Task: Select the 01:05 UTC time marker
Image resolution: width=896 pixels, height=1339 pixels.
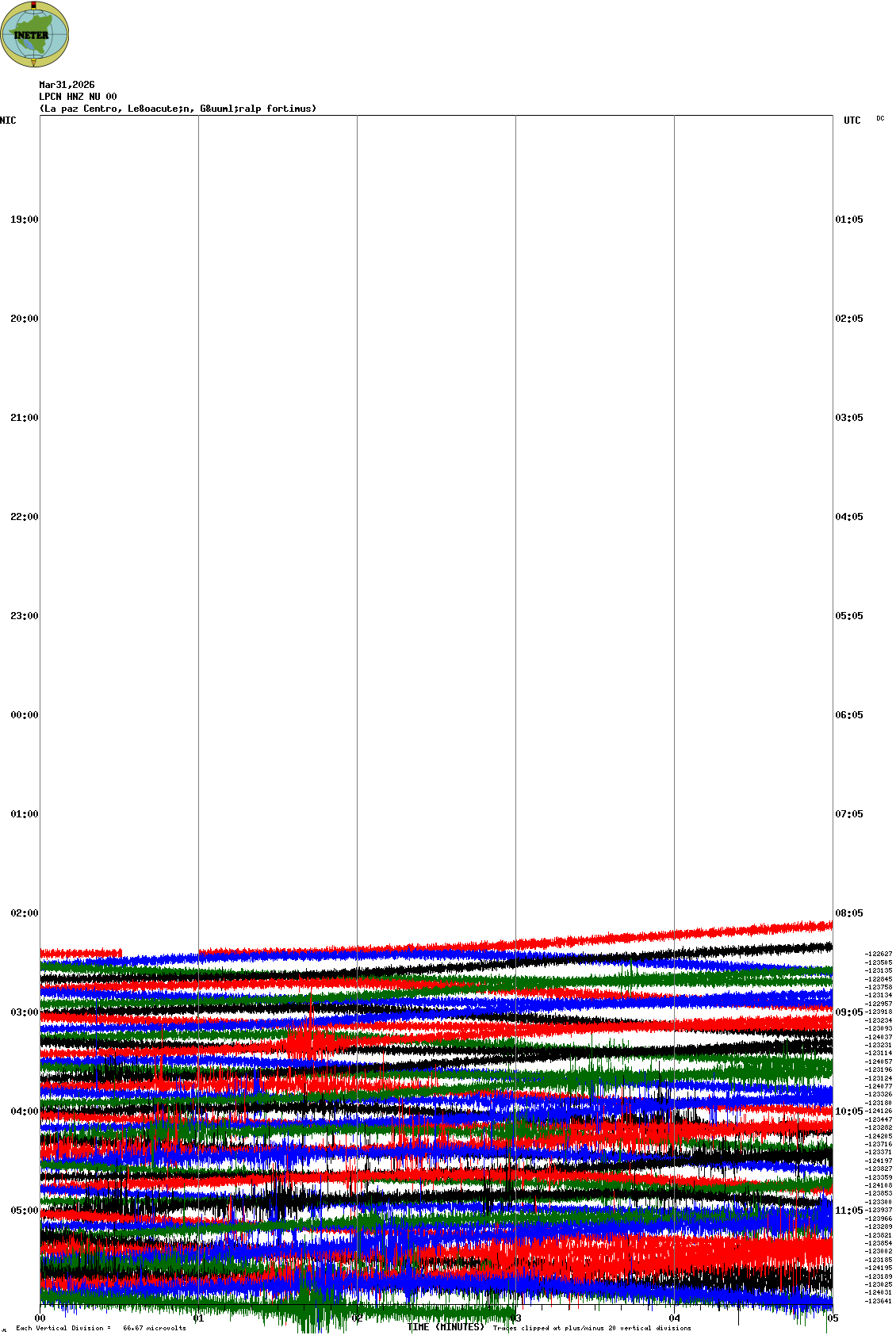Action: tap(849, 220)
